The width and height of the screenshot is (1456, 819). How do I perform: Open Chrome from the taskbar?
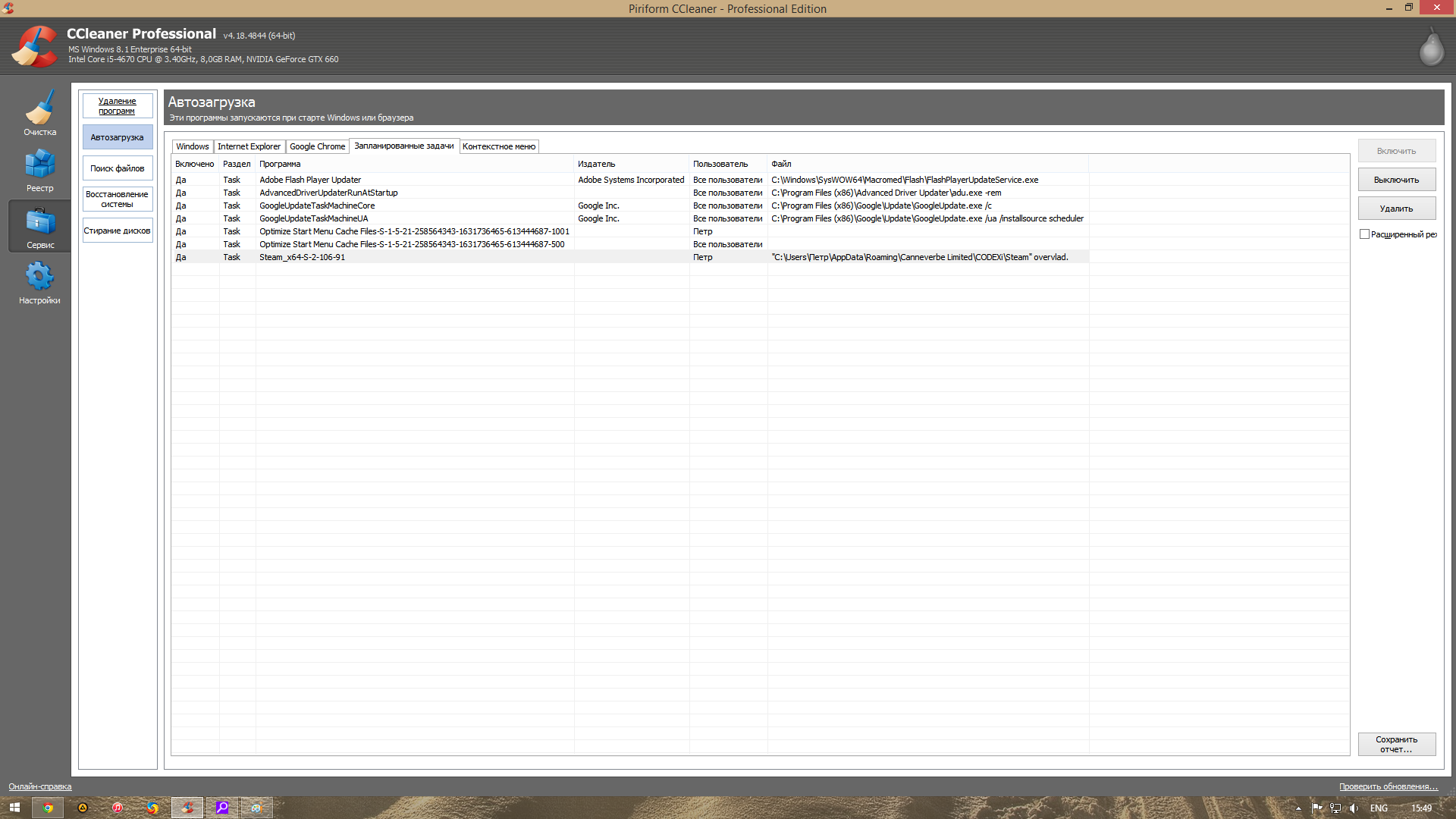point(48,808)
